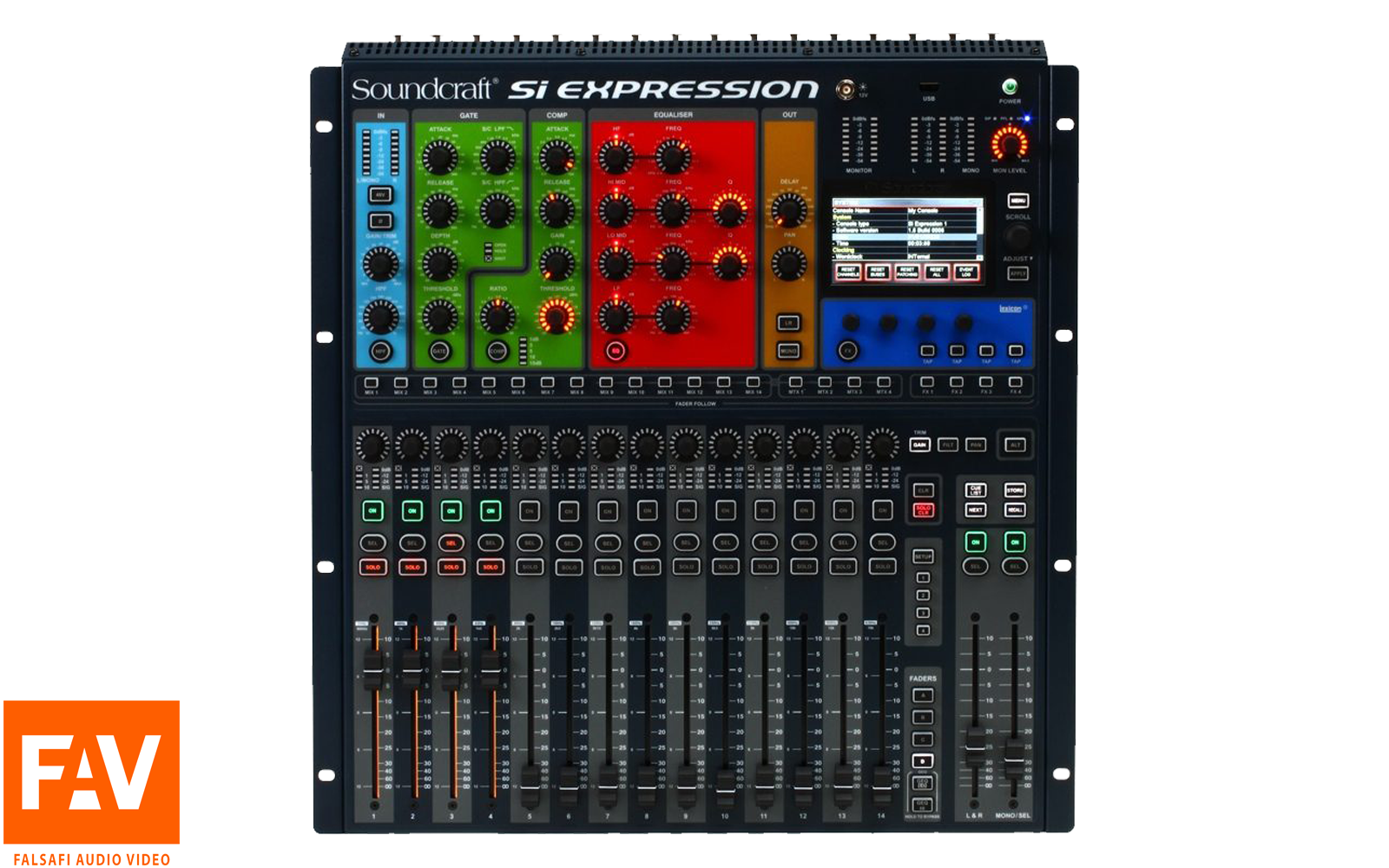The image size is (1389, 868).
Task: Tap RESET BUSES on the touchscreen
Action: 878,272
